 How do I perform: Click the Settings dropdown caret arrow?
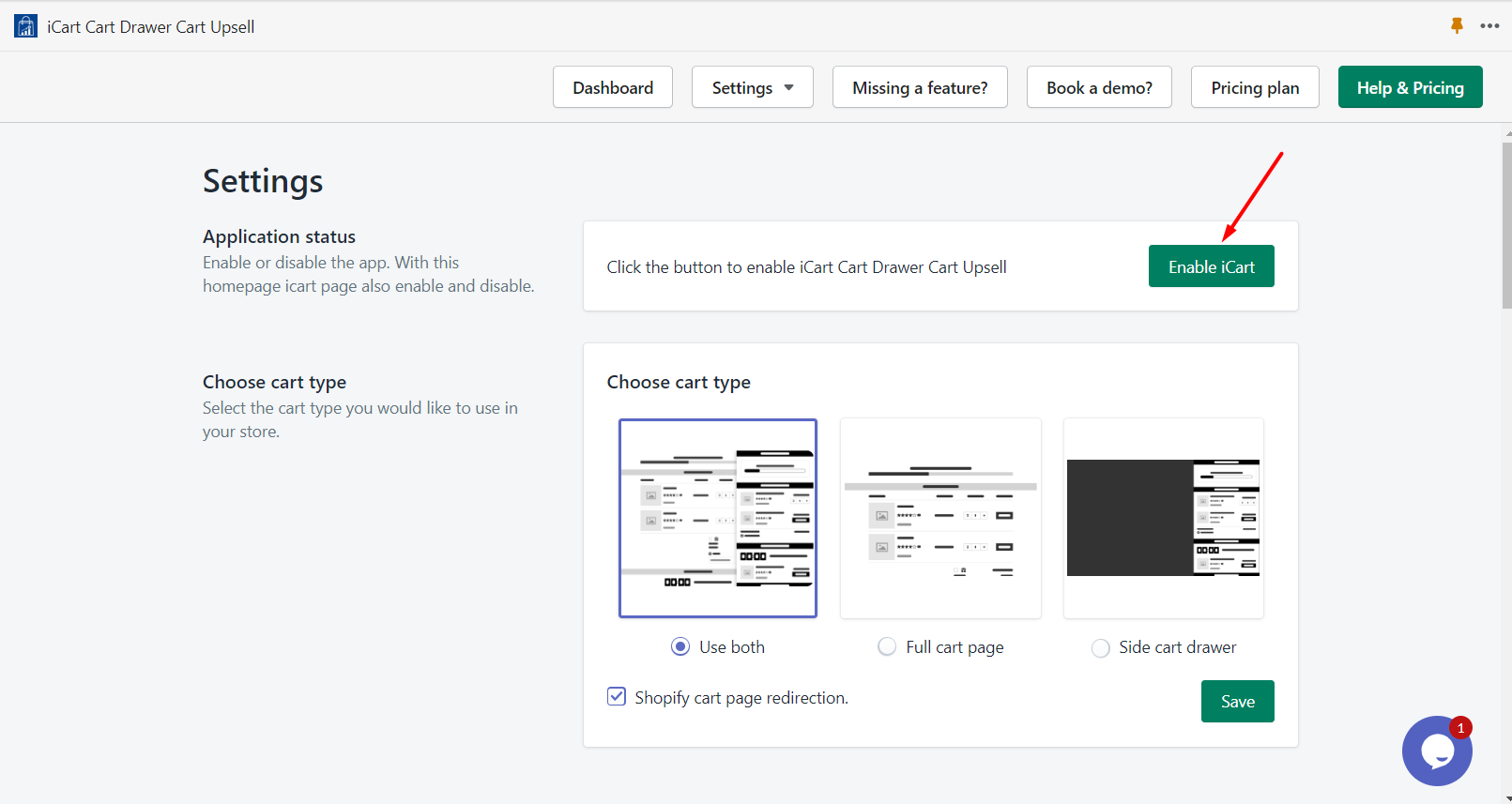788,87
